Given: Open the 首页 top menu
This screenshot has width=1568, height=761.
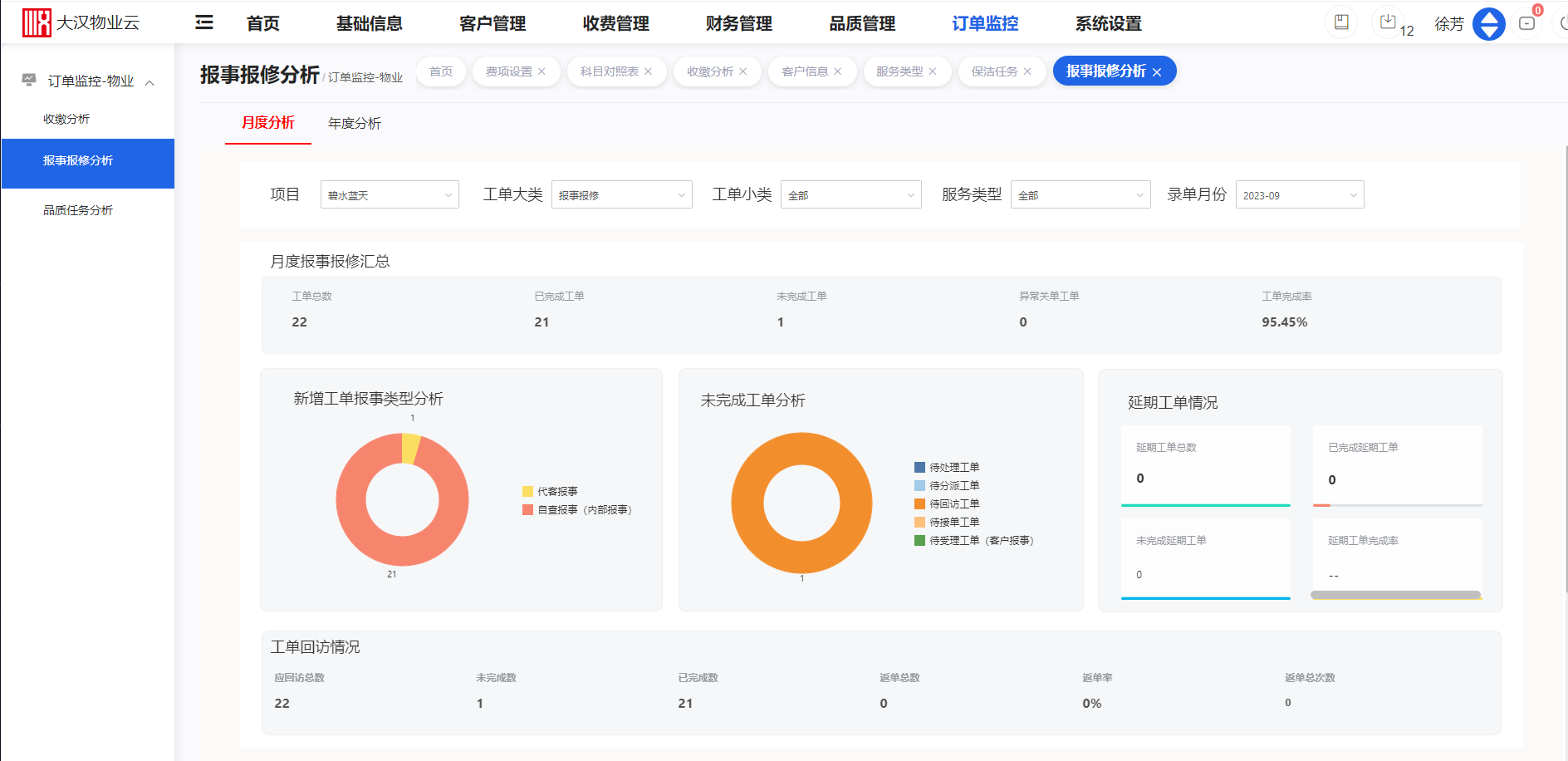Looking at the screenshot, I should (x=263, y=23).
